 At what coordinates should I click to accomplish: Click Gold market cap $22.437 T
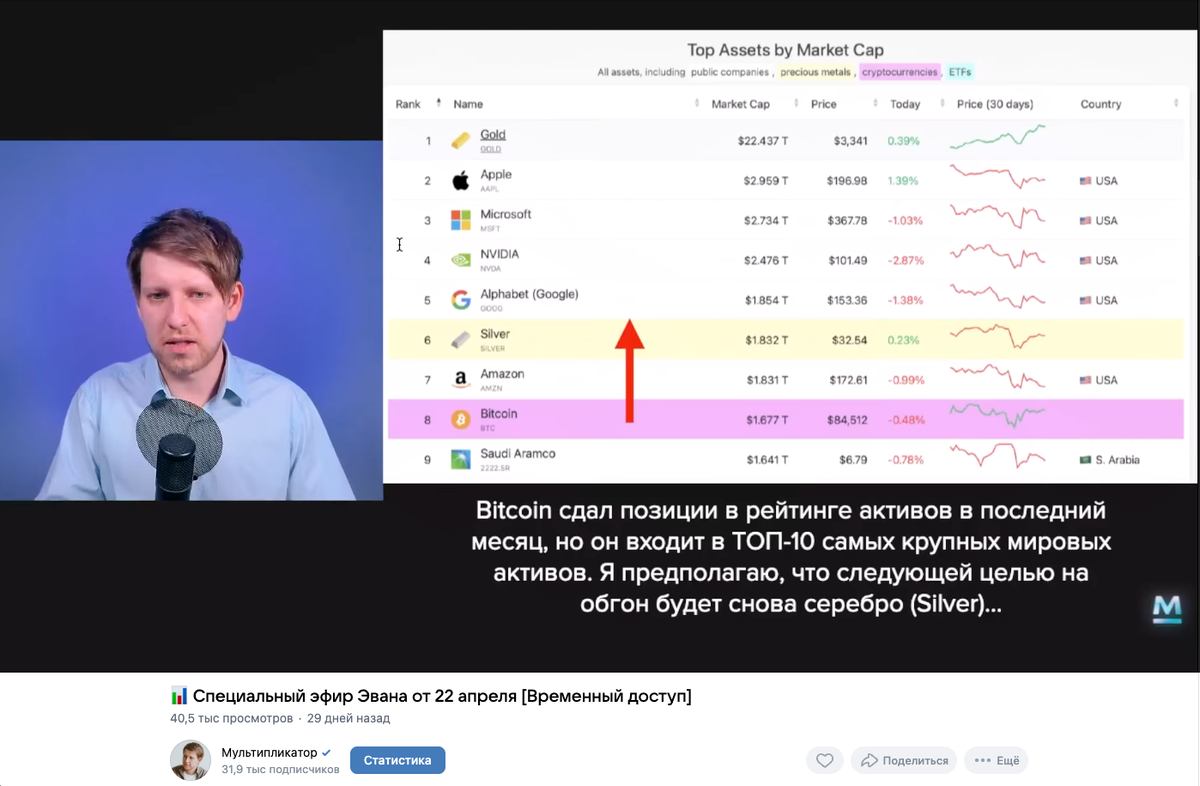pyautogui.click(x=763, y=141)
